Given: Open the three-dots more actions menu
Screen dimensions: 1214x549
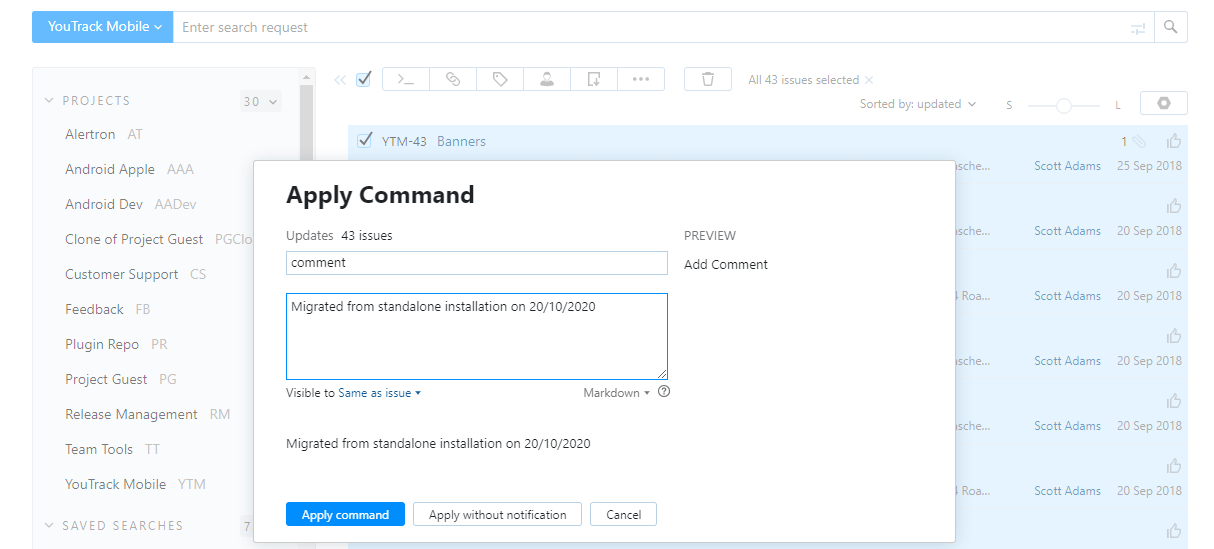Looking at the screenshot, I should click(641, 80).
